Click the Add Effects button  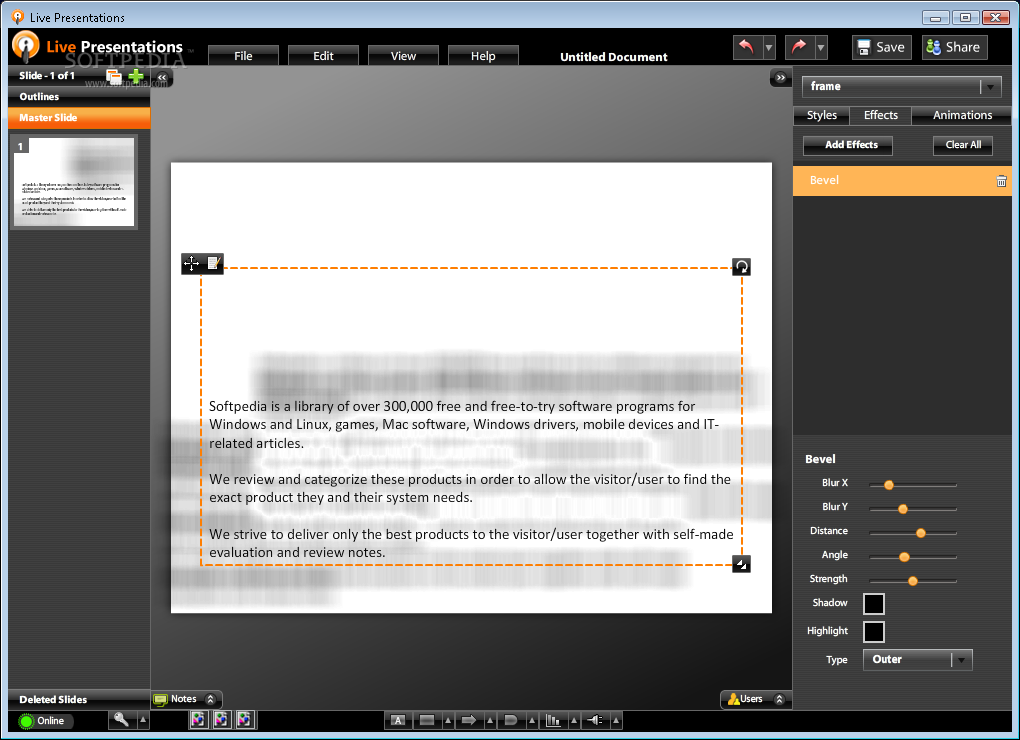(x=848, y=145)
